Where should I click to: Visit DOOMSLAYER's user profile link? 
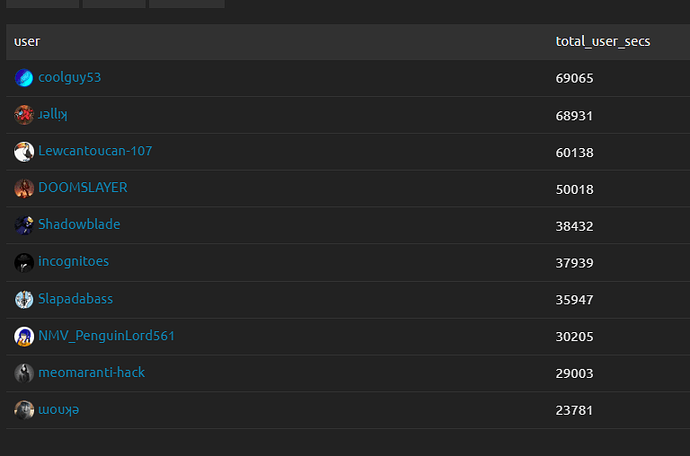82,188
